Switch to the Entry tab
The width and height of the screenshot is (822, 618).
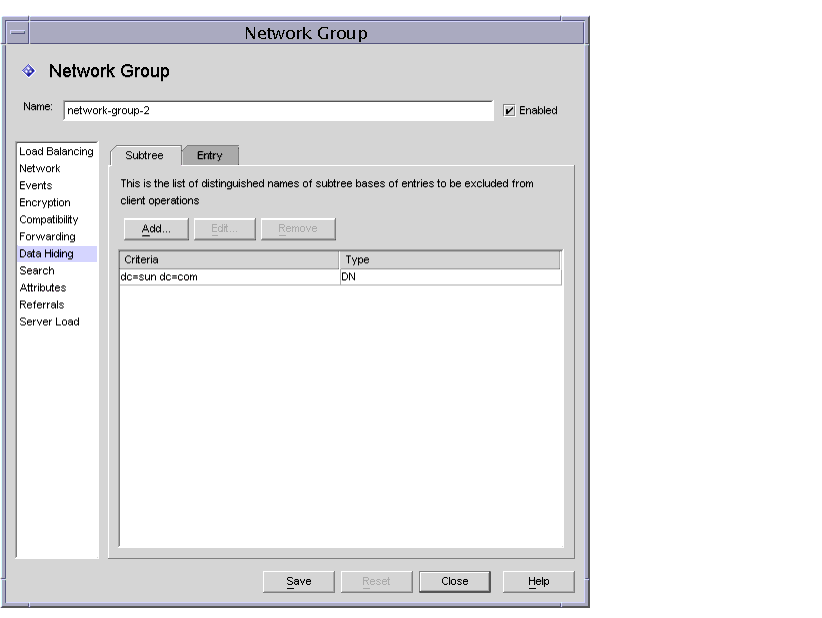point(209,155)
